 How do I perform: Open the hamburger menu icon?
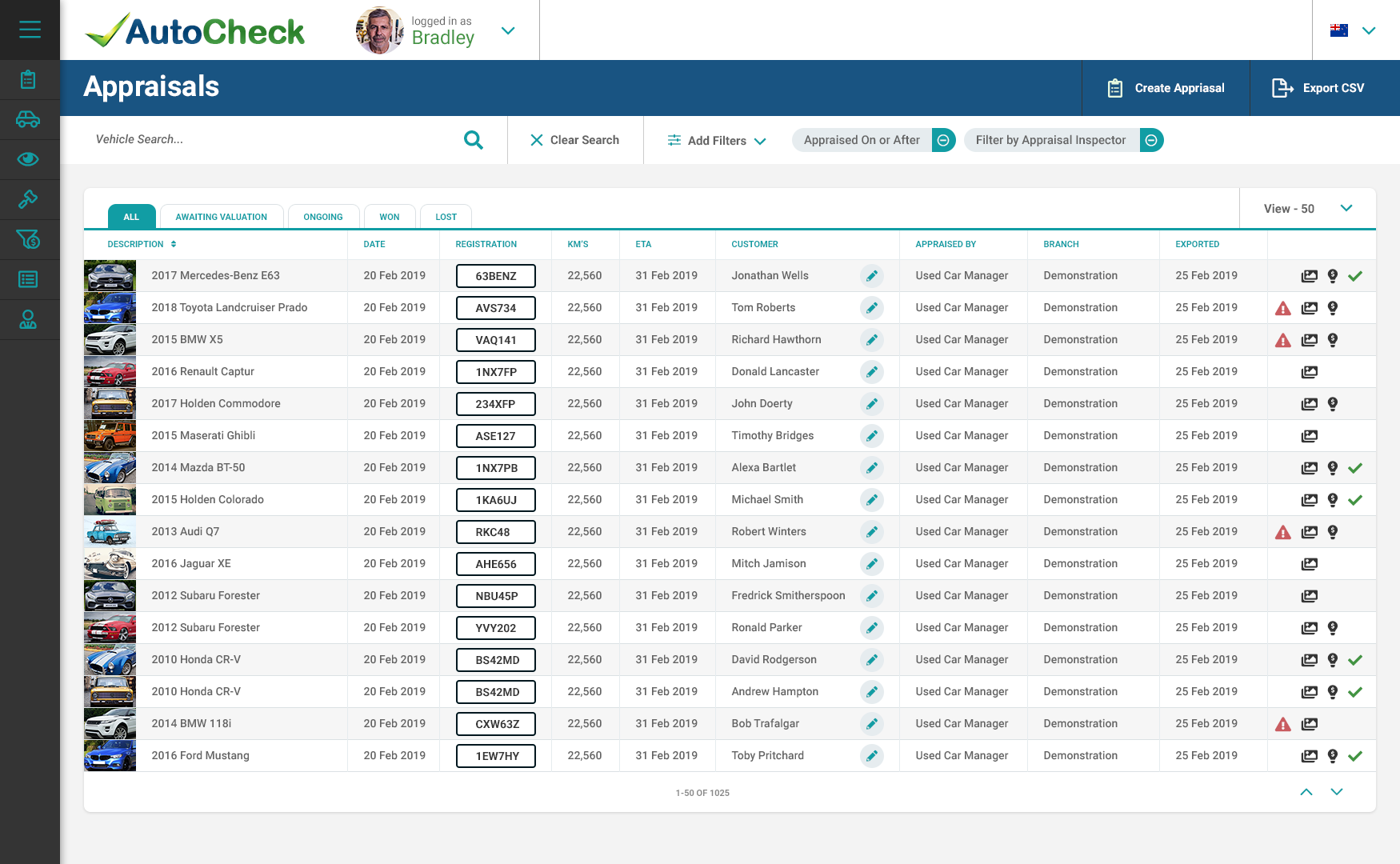pos(30,30)
